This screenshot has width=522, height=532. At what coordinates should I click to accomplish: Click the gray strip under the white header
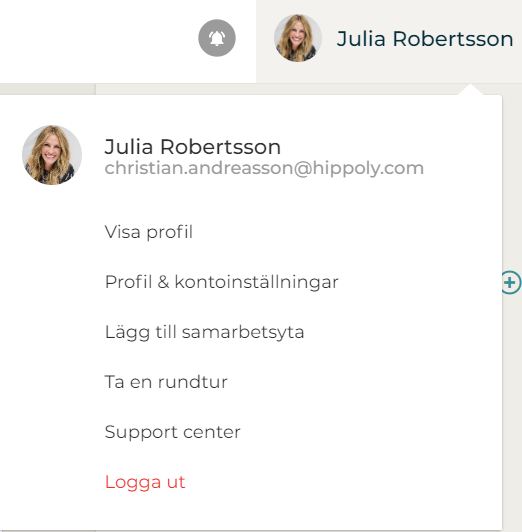[x=47, y=89]
